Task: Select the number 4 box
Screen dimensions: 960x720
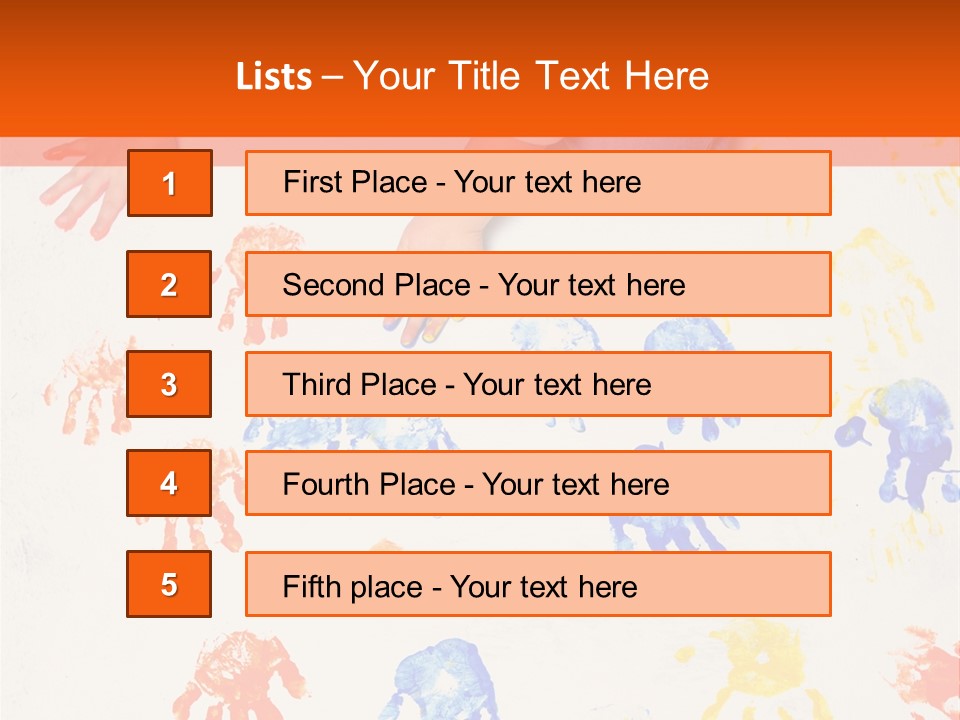Action: [x=169, y=483]
